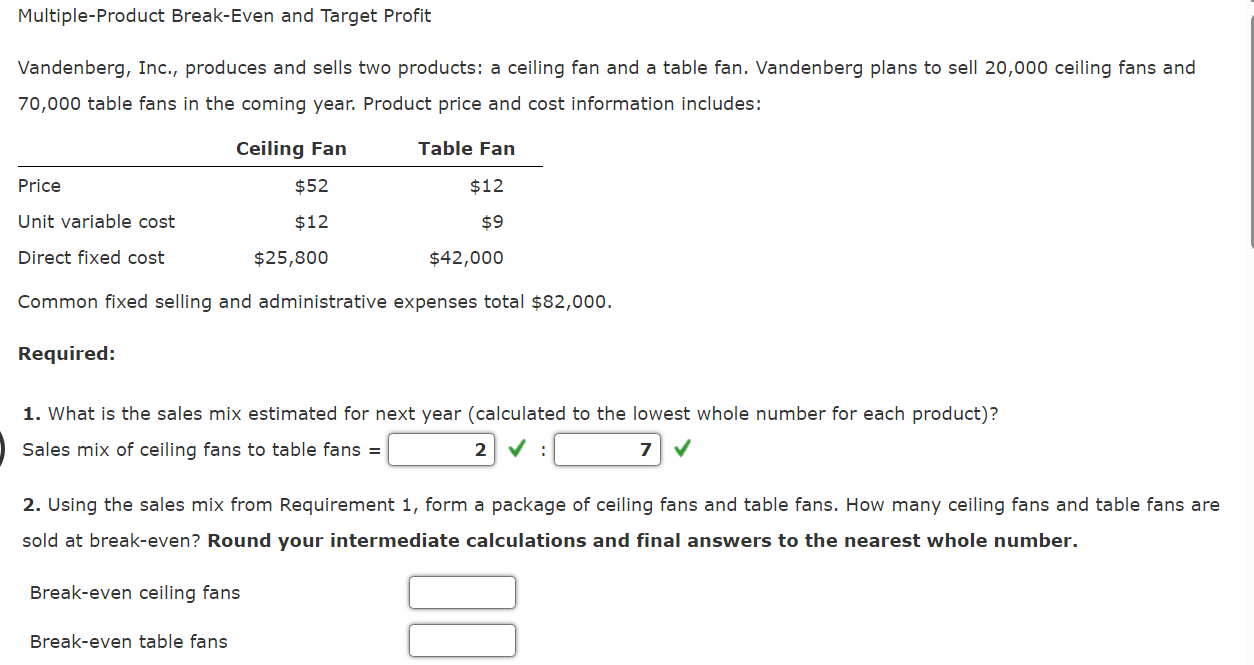This screenshot has width=1254, height=665.
Task: Click the Direct fixed cost row label
Action: pos(91,257)
